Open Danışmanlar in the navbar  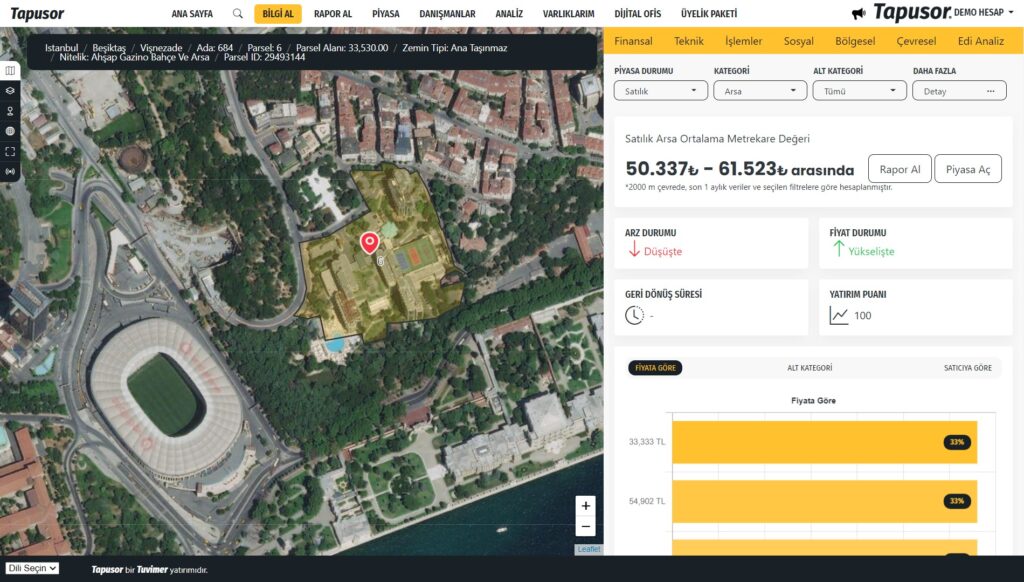[447, 14]
